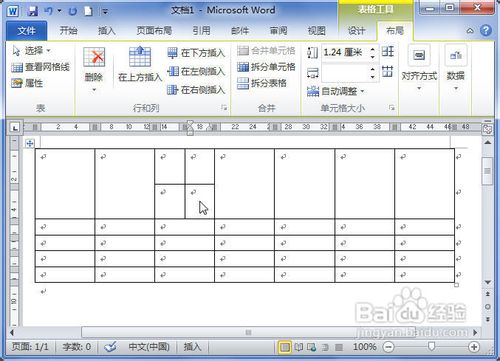The height and width of the screenshot is (361, 500).
Task: Expand the 删除 dropdown arrow
Action: click(x=94, y=90)
